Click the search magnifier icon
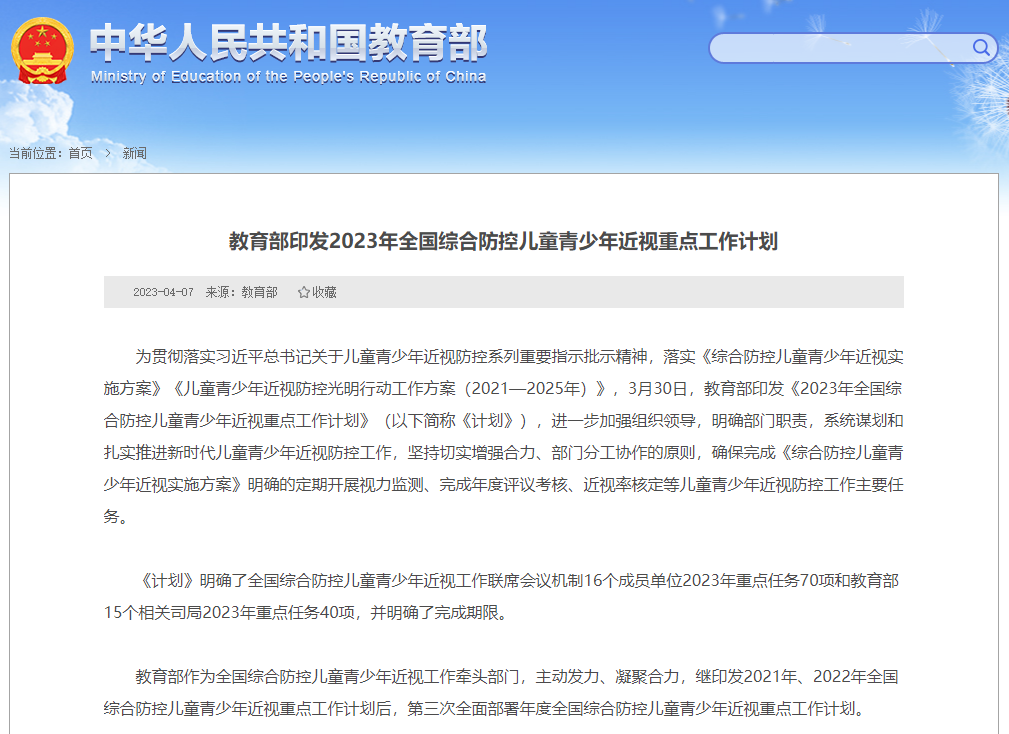The height and width of the screenshot is (734, 1009). [981, 48]
